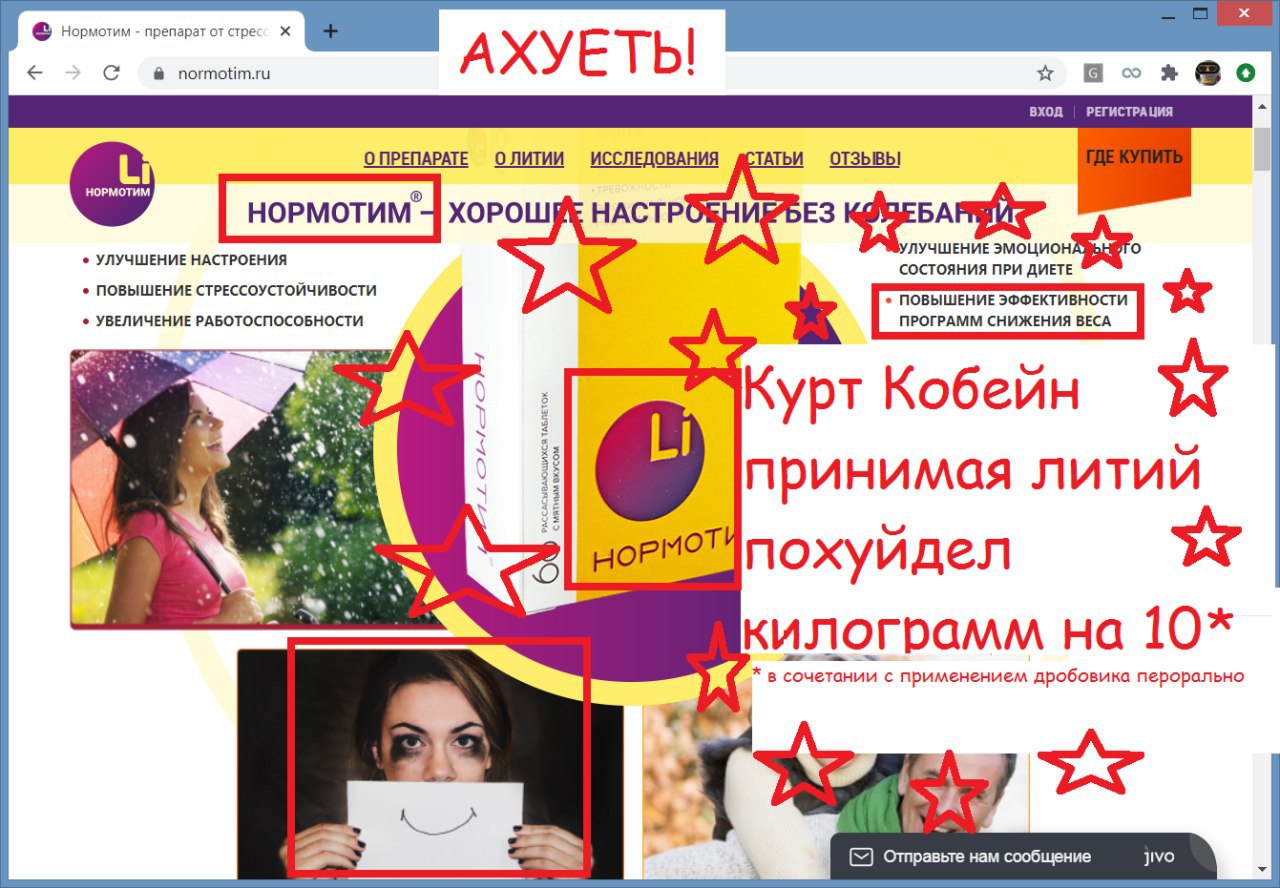Click the Нормотим product box image

[630, 400]
